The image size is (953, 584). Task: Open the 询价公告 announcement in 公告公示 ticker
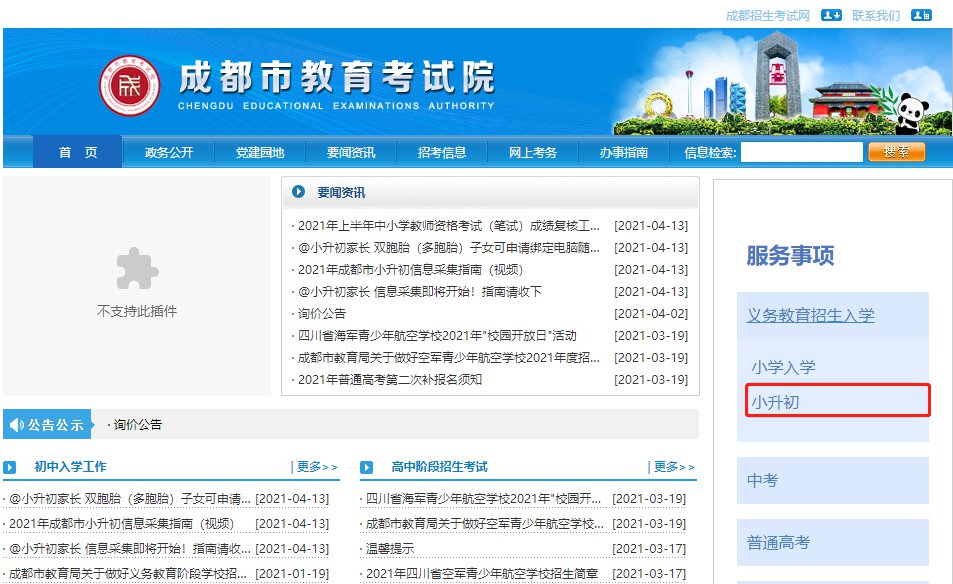coord(138,425)
